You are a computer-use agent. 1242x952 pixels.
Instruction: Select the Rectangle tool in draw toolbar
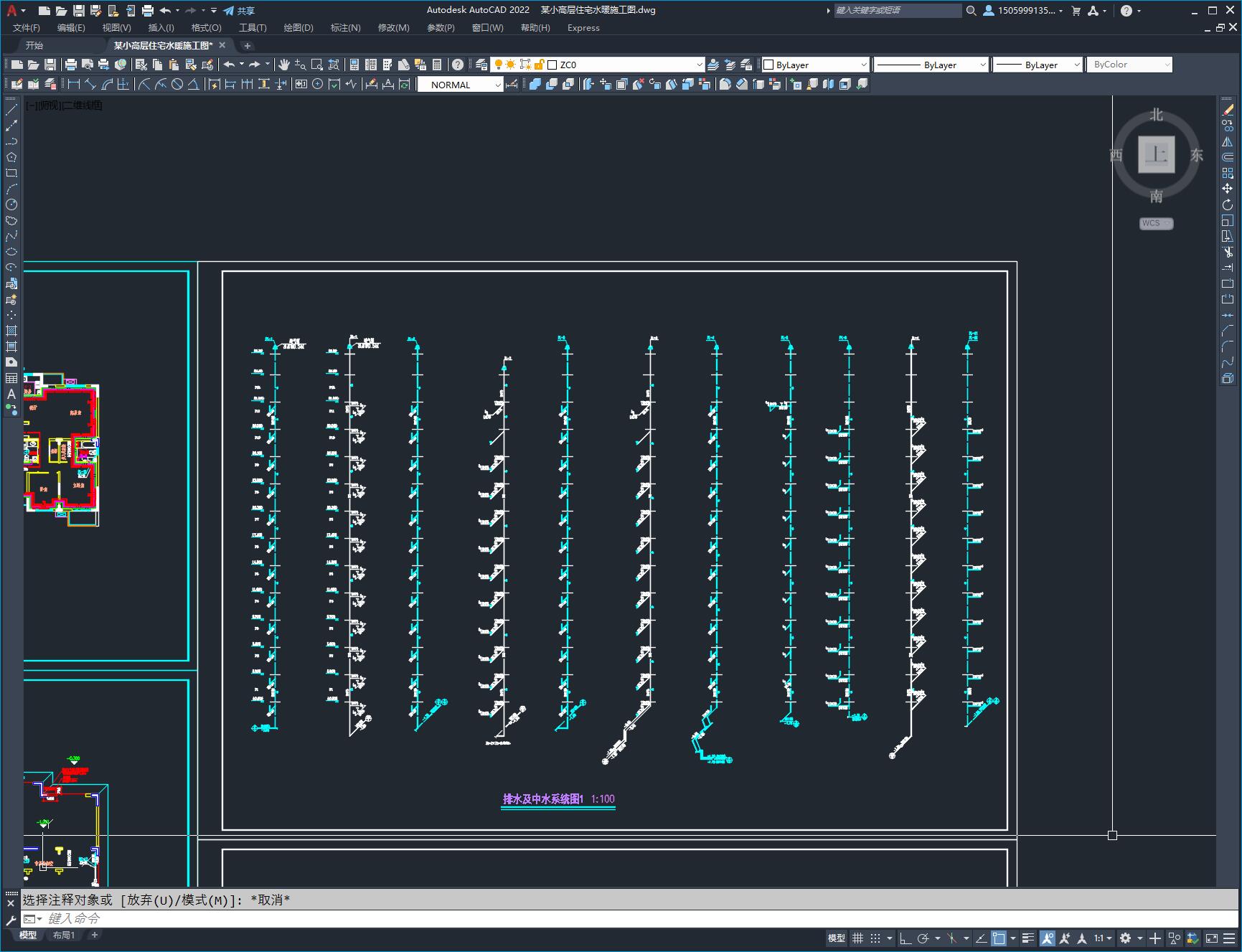[11, 173]
